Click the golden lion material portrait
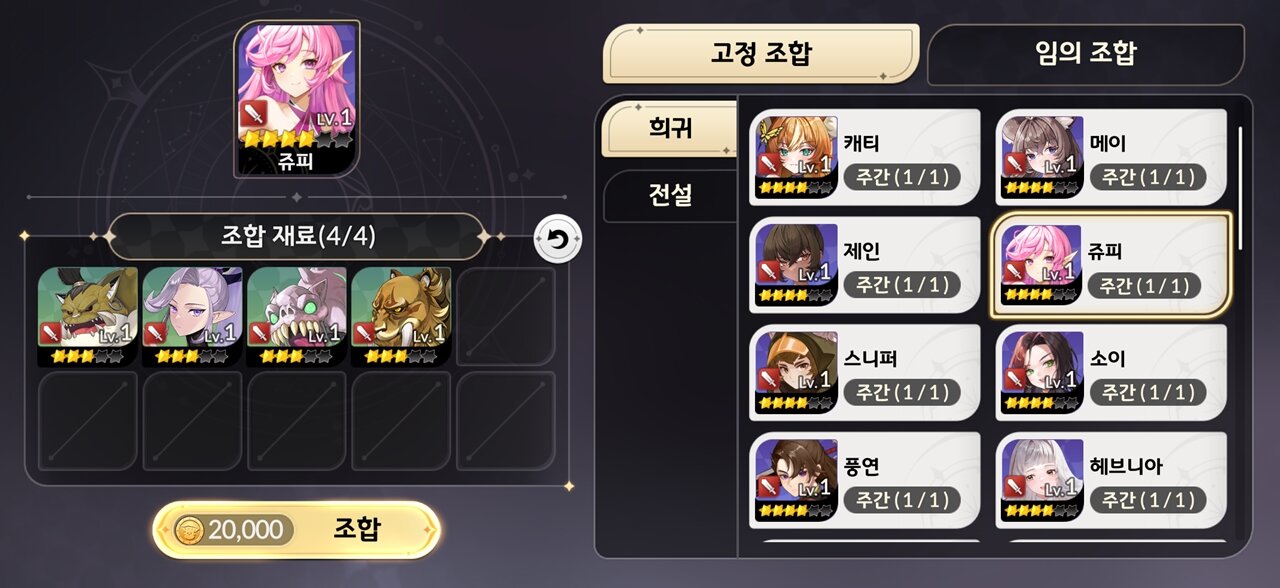This screenshot has width=1280, height=588. 401,316
